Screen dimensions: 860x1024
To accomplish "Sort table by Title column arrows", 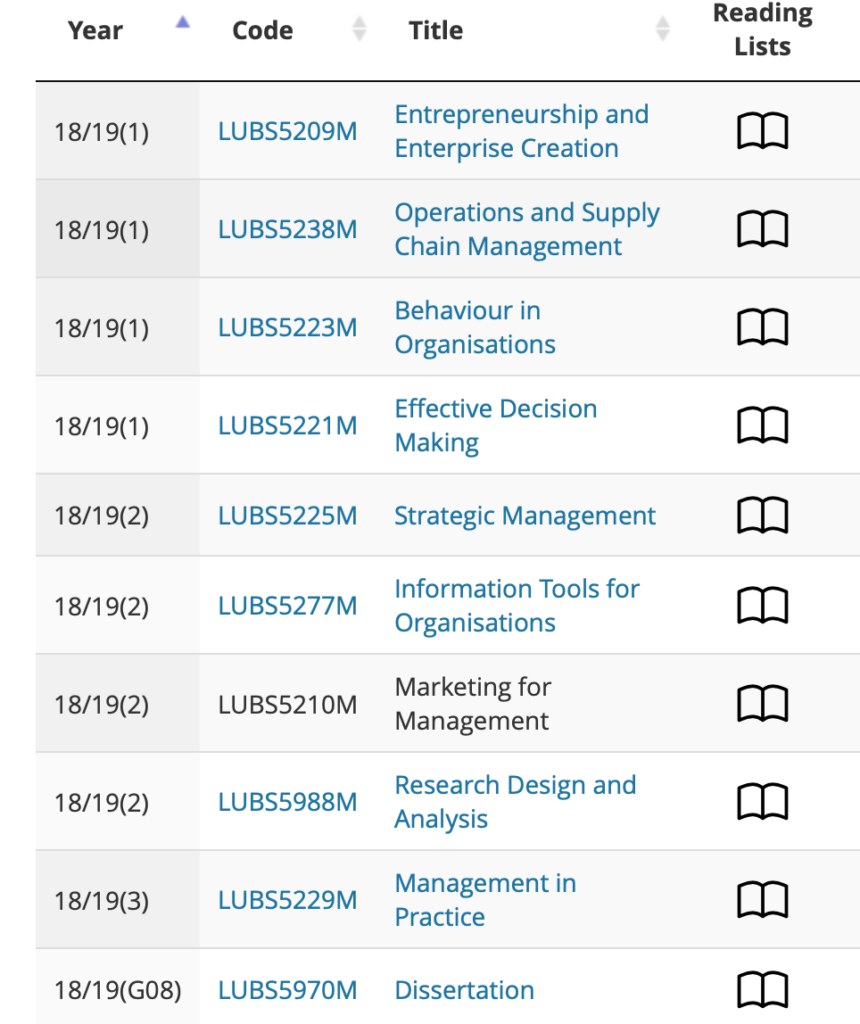I will pyautogui.click(x=662, y=29).
